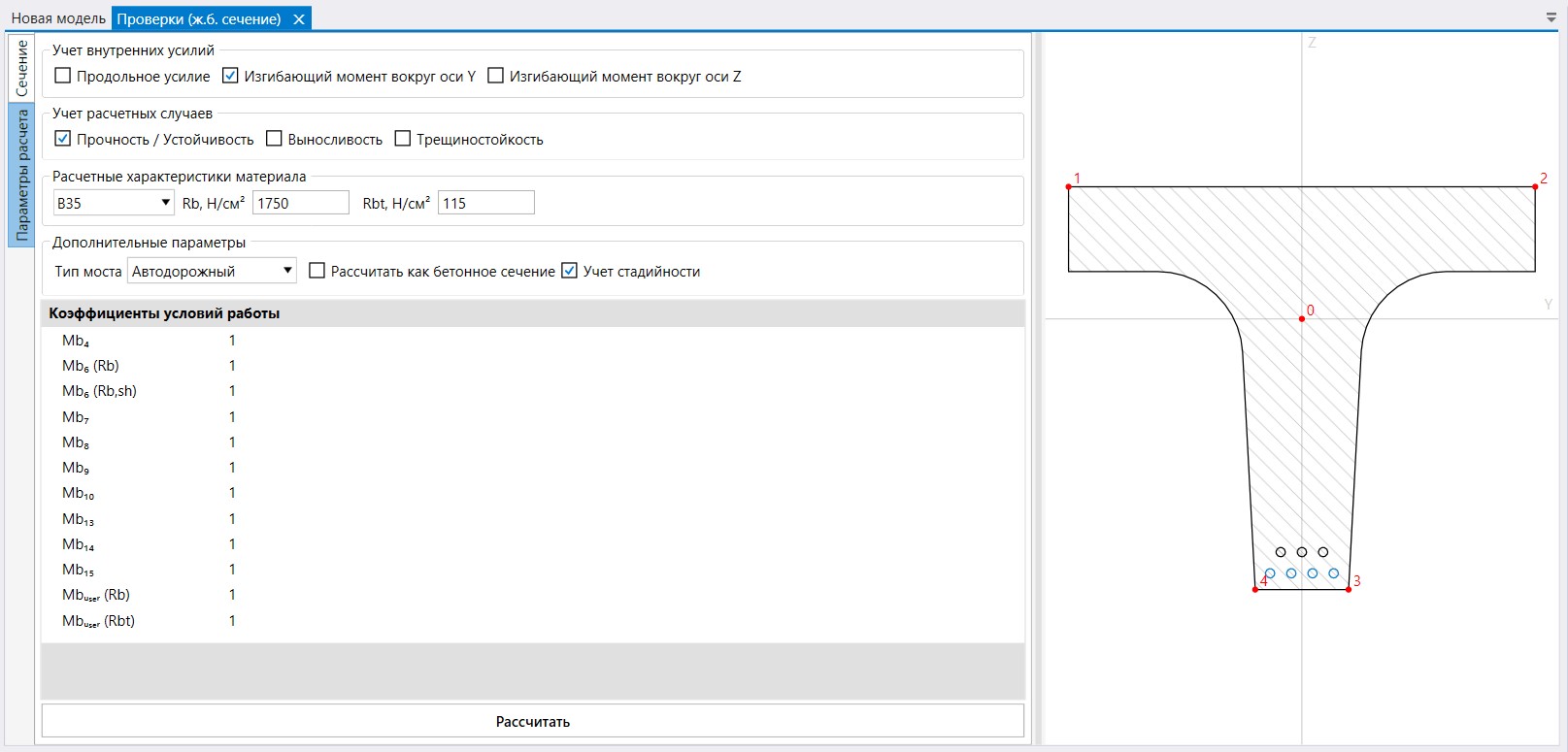Screen dimensions: 1568x752
Task: Click the Коэффициенты условий работы header
Action: point(533,313)
